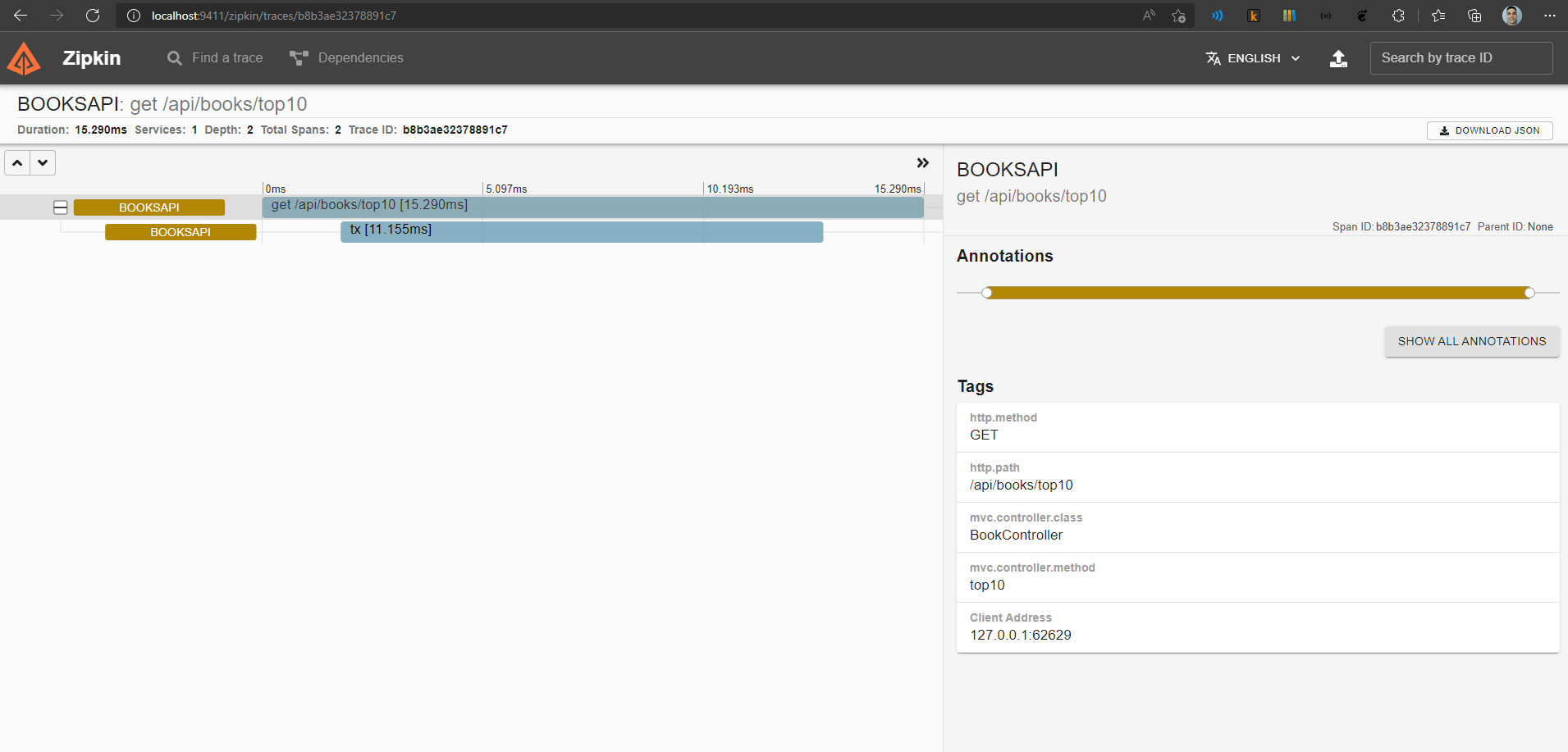Screen dimensions: 1568x752
Task: Collapse the span detail panel with double chevron
Action: pos(923,162)
